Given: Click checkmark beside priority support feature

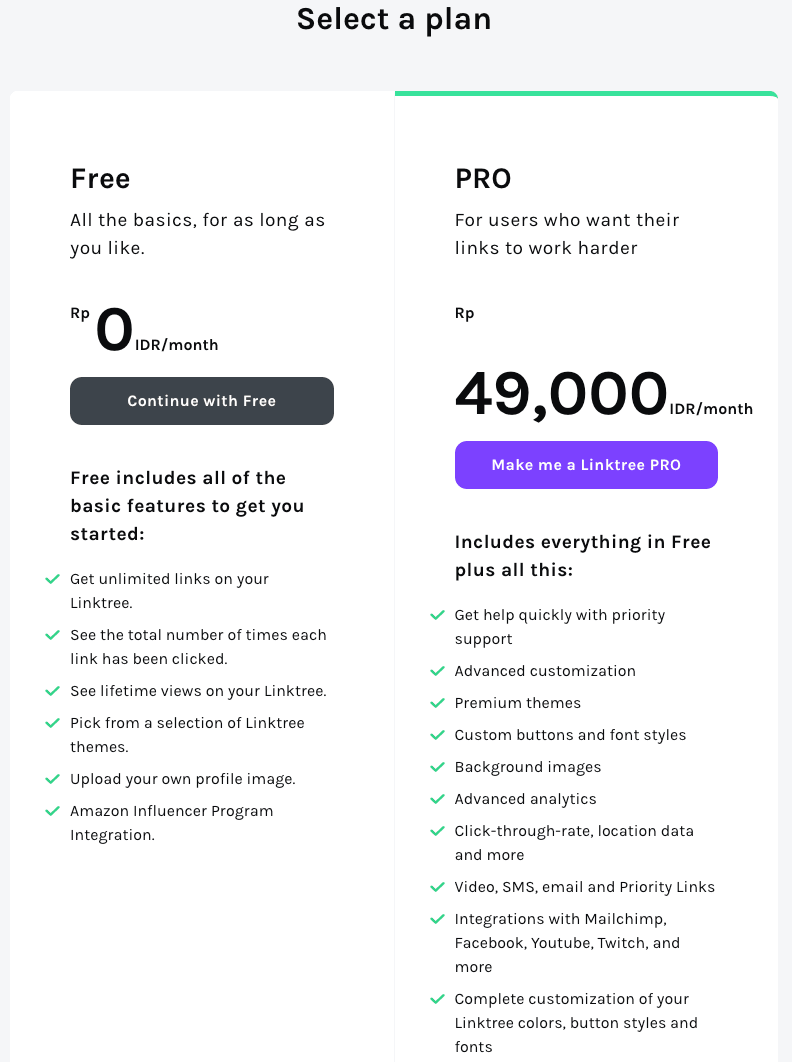Looking at the screenshot, I should (x=437, y=615).
